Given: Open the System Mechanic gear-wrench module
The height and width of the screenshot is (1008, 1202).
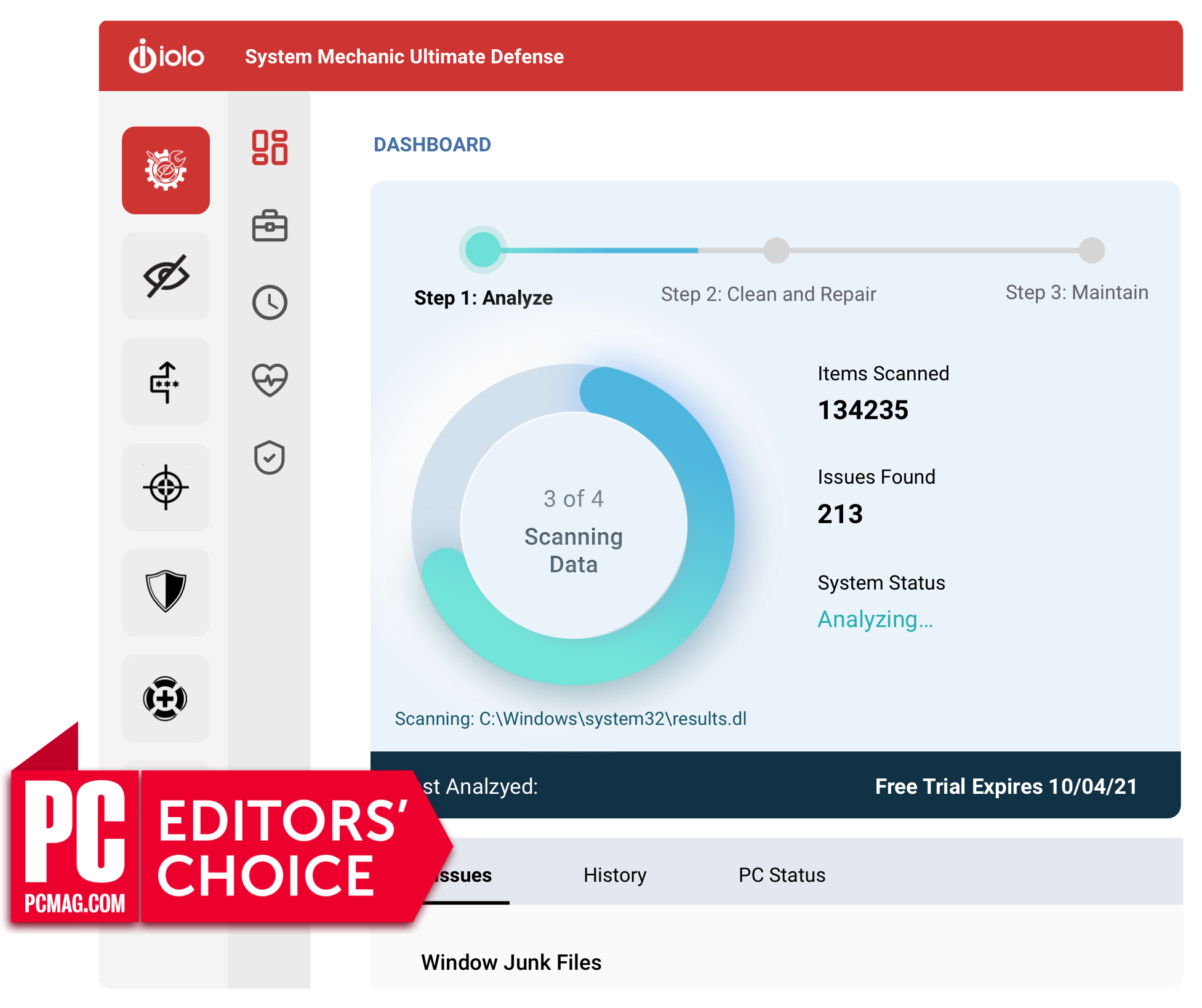Looking at the screenshot, I should [166, 170].
